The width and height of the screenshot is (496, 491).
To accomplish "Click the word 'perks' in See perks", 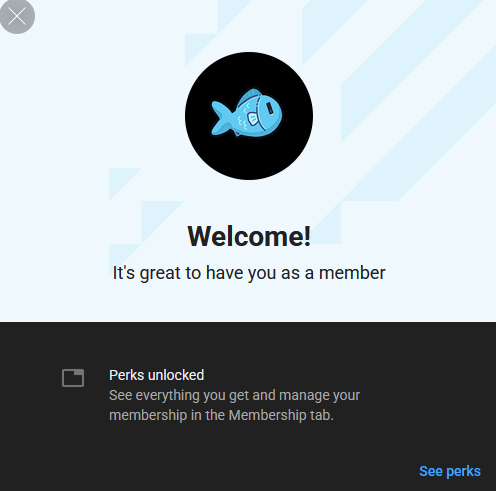I will [x=464, y=472].
